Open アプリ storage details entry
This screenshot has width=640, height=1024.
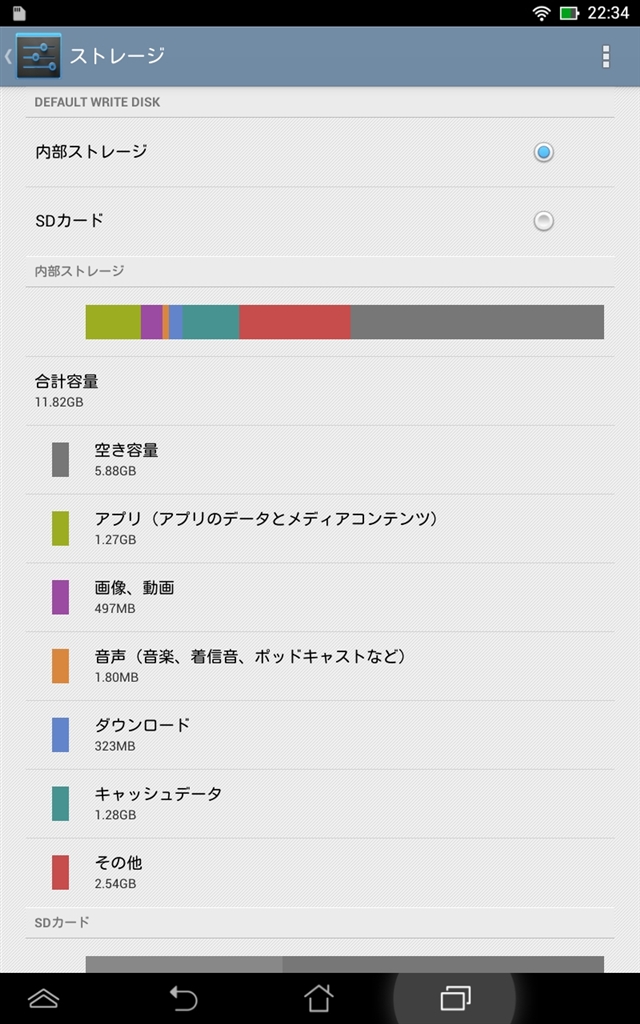(x=266, y=528)
